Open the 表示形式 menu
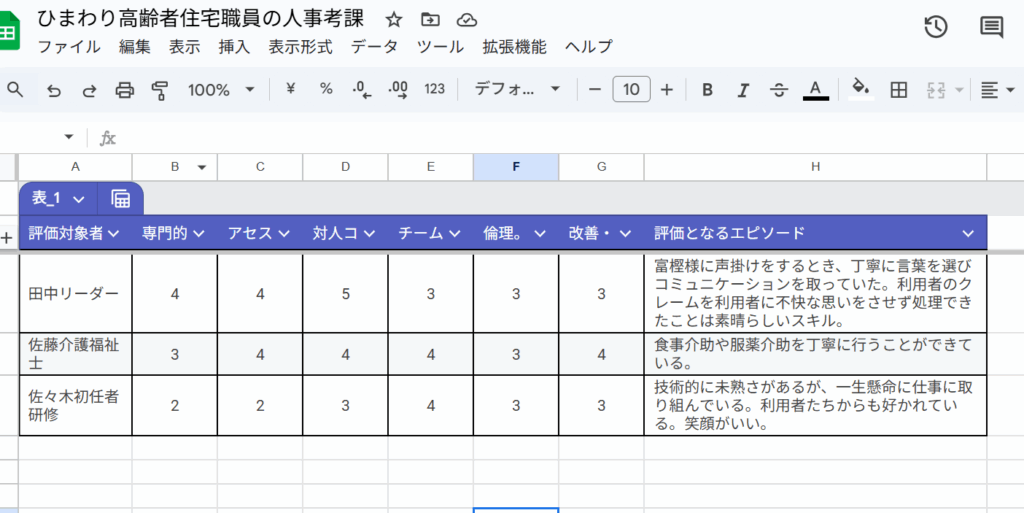 click(300, 47)
